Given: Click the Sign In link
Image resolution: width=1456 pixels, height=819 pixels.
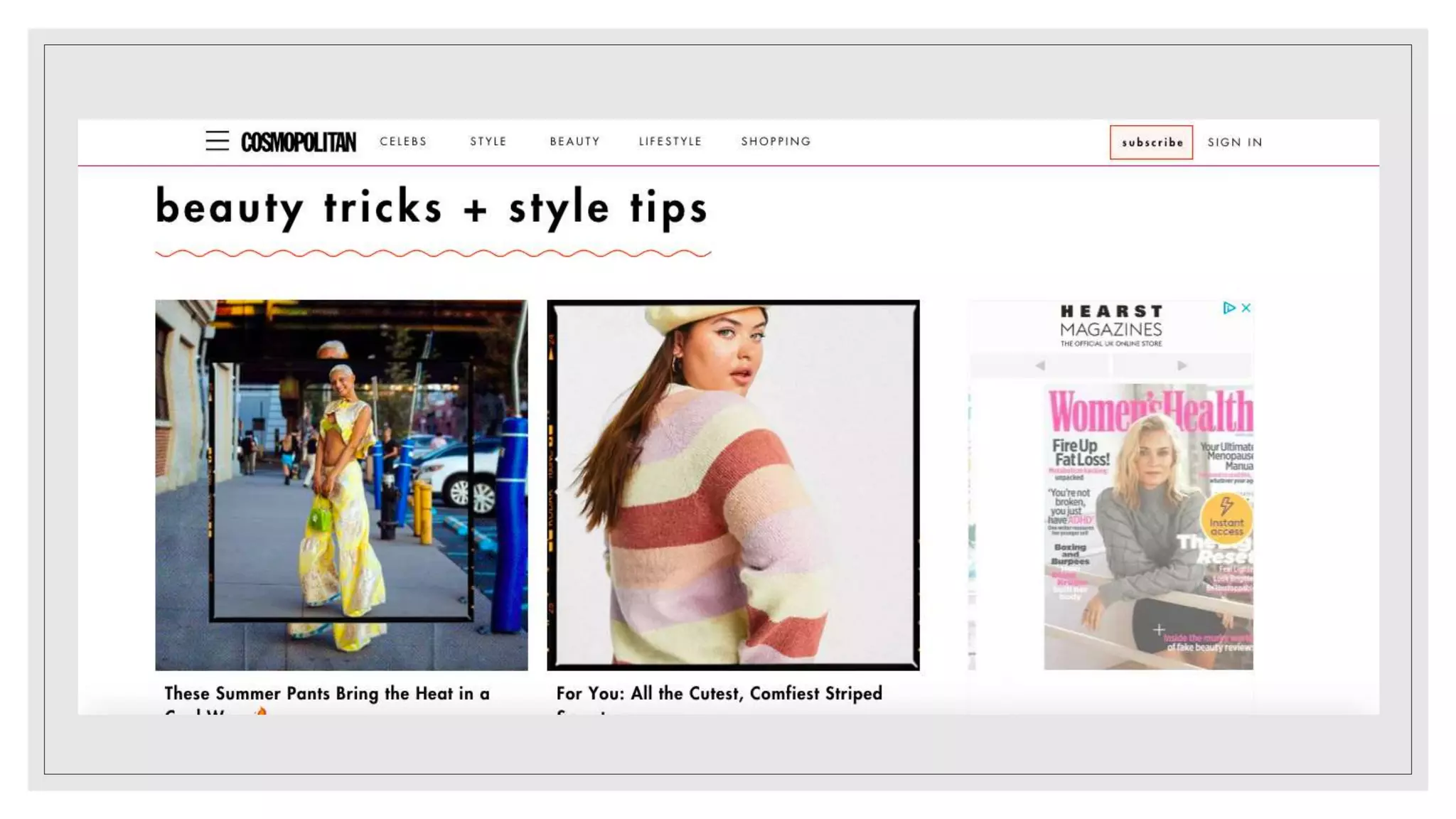Looking at the screenshot, I should coord(1235,142).
